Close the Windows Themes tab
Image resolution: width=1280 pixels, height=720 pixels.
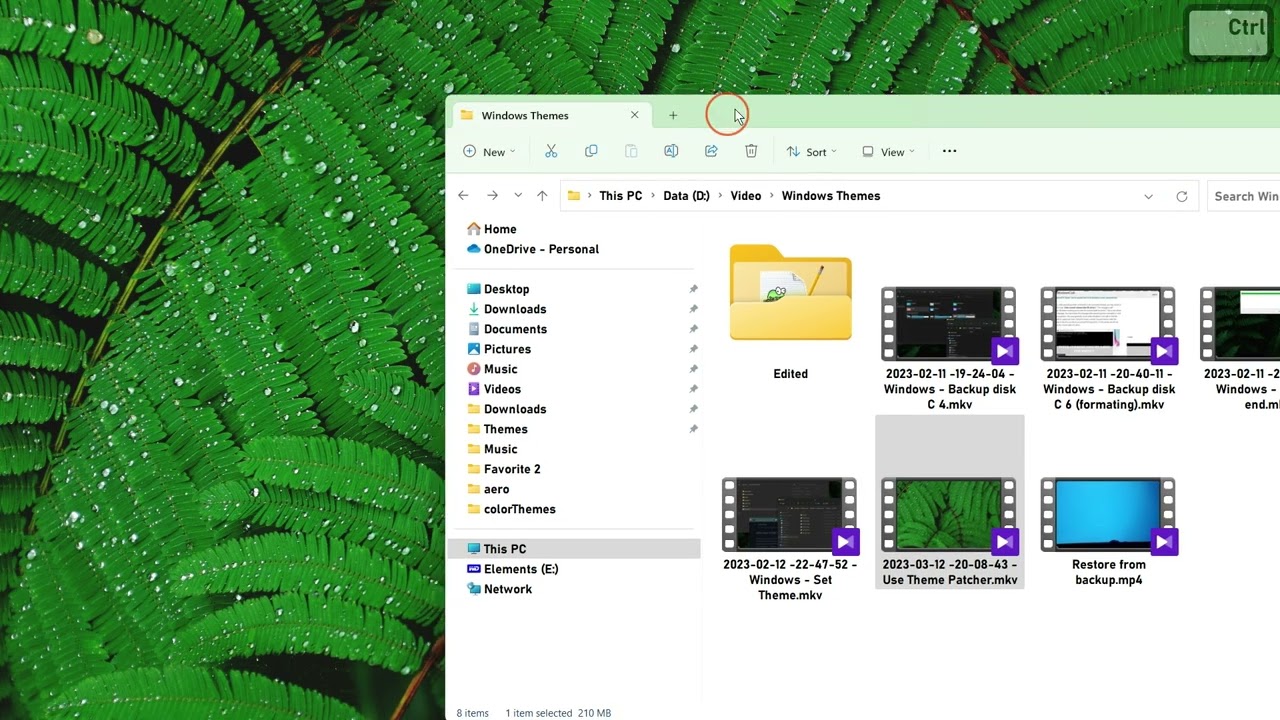(634, 115)
